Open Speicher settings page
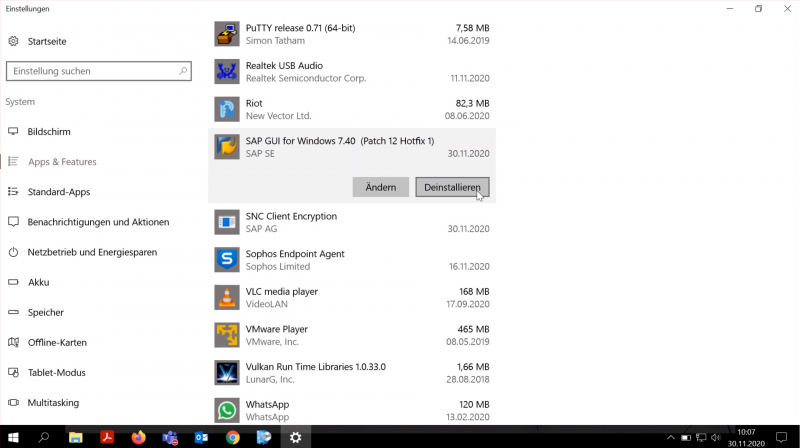The height and width of the screenshot is (448, 800). [45, 312]
